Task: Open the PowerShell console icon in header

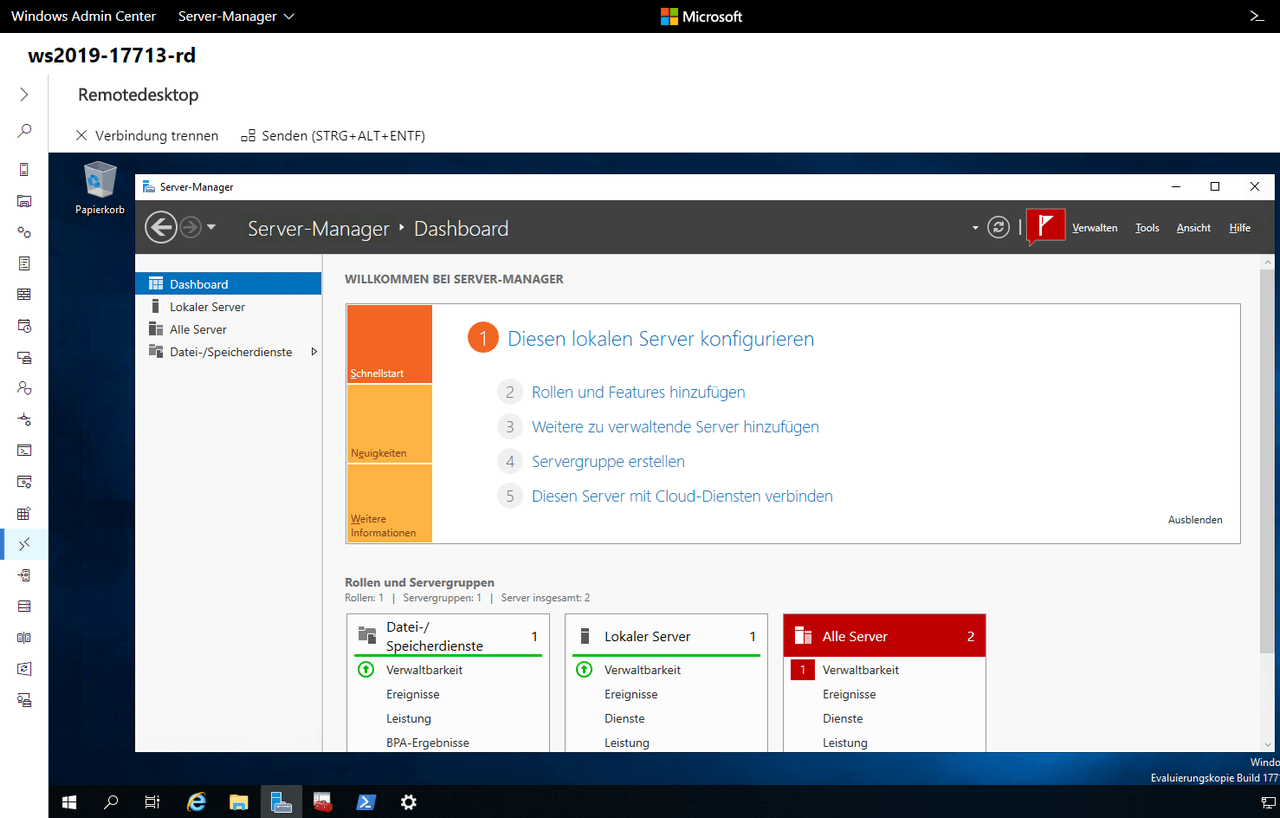Action: coord(1258,16)
